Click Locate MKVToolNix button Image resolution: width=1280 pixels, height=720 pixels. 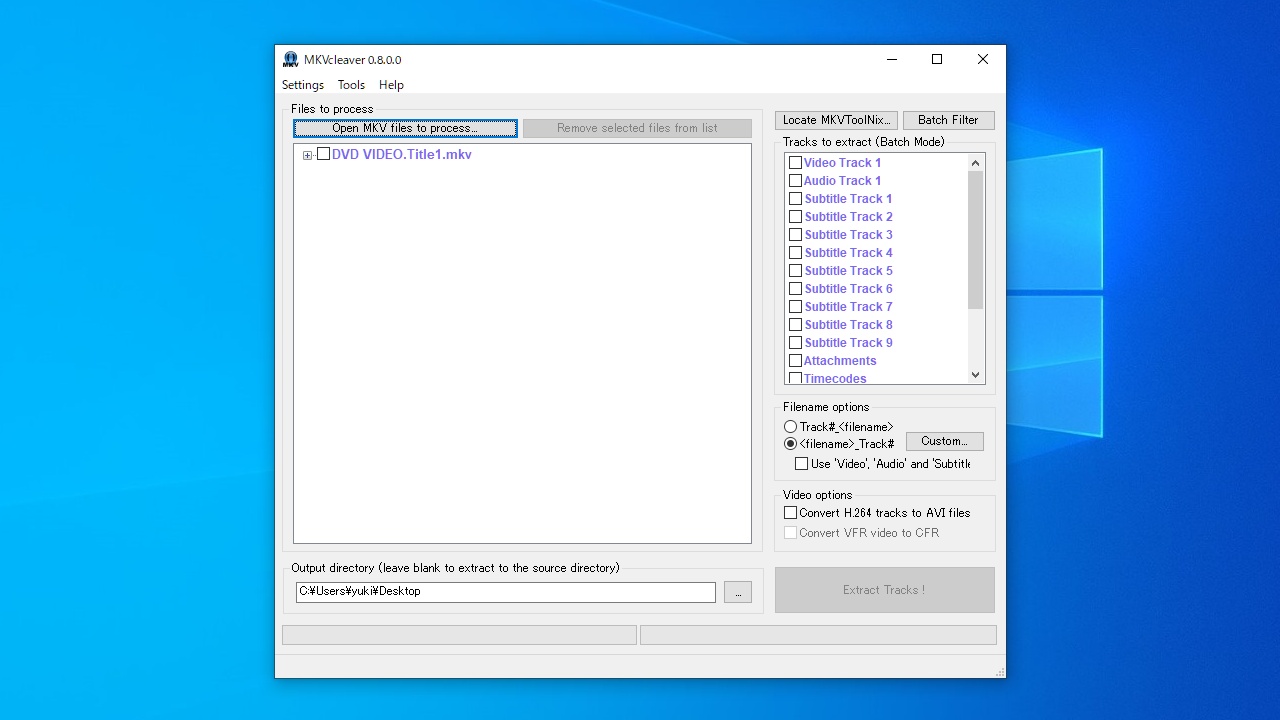(x=836, y=120)
